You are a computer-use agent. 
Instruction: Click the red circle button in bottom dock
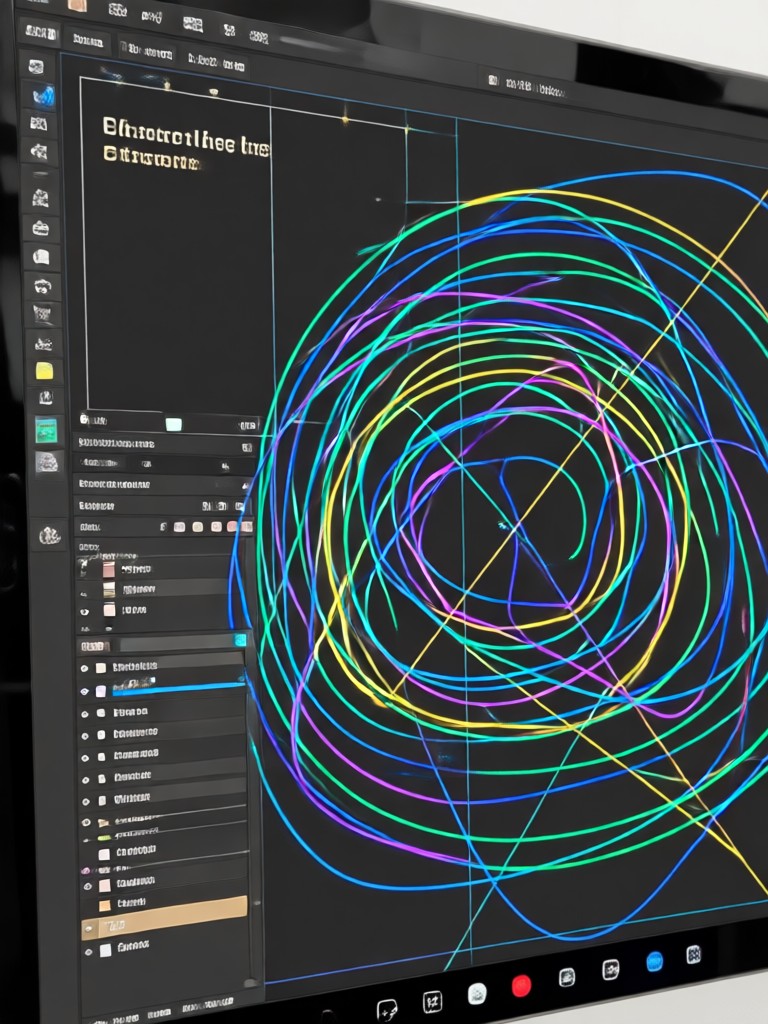coord(521,985)
